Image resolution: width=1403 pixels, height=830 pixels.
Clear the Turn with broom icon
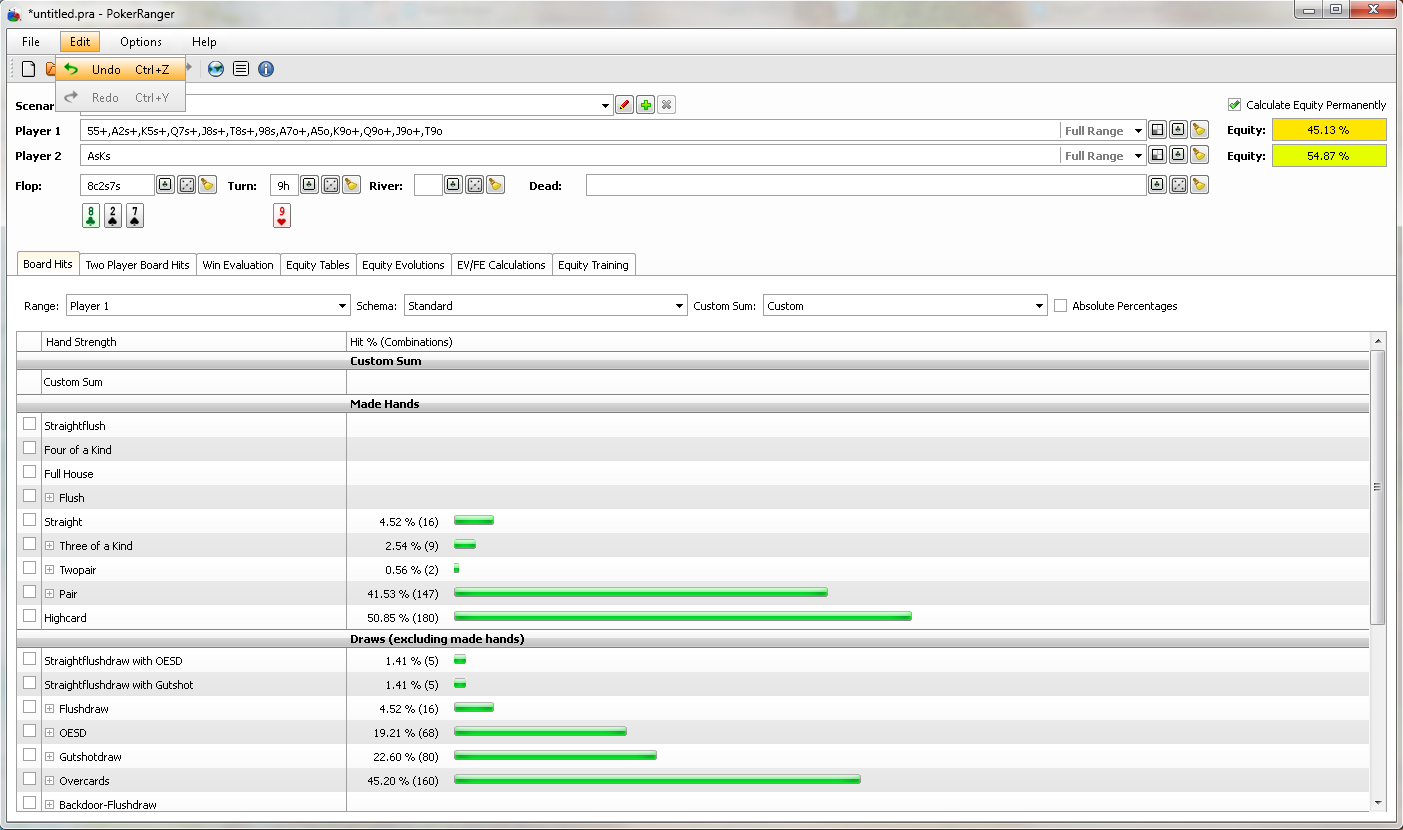351,185
